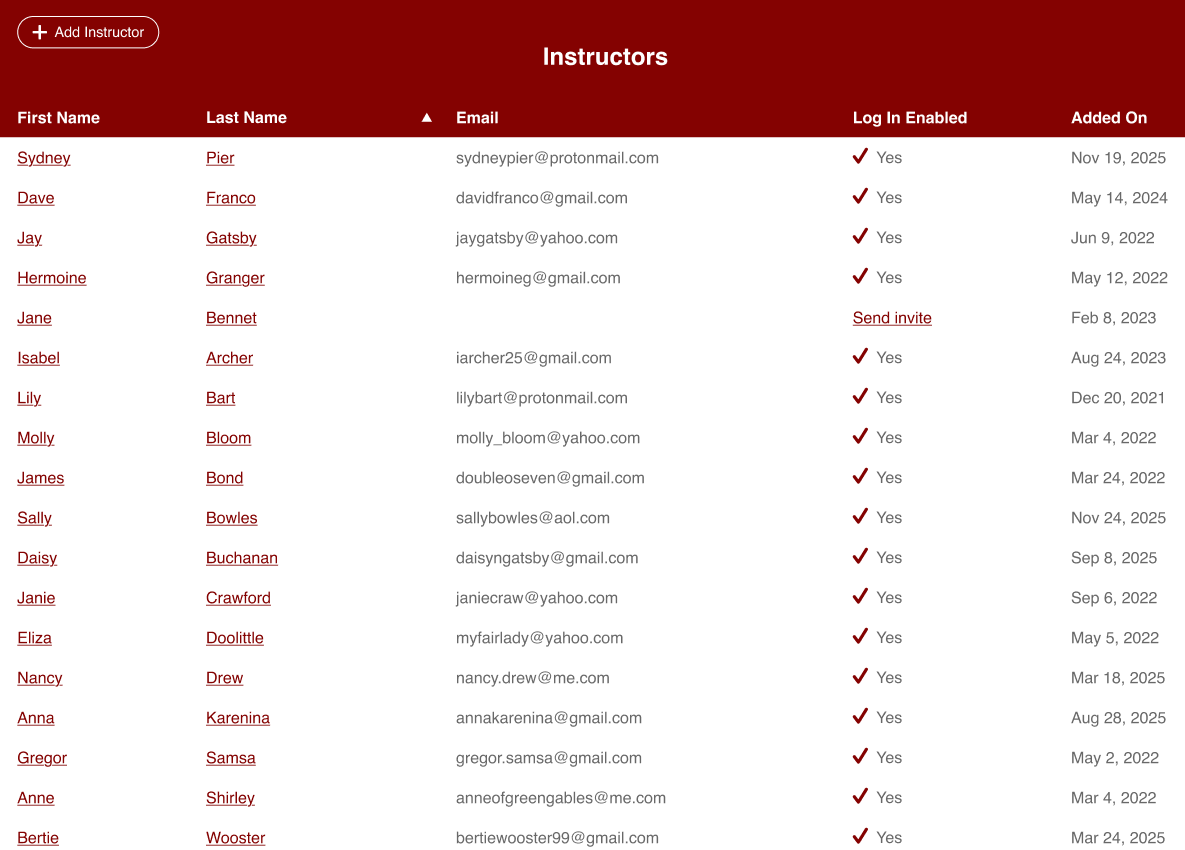Screen dimensions: 1185x850
Task: Click the First Name column header
Action: (x=58, y=117)
